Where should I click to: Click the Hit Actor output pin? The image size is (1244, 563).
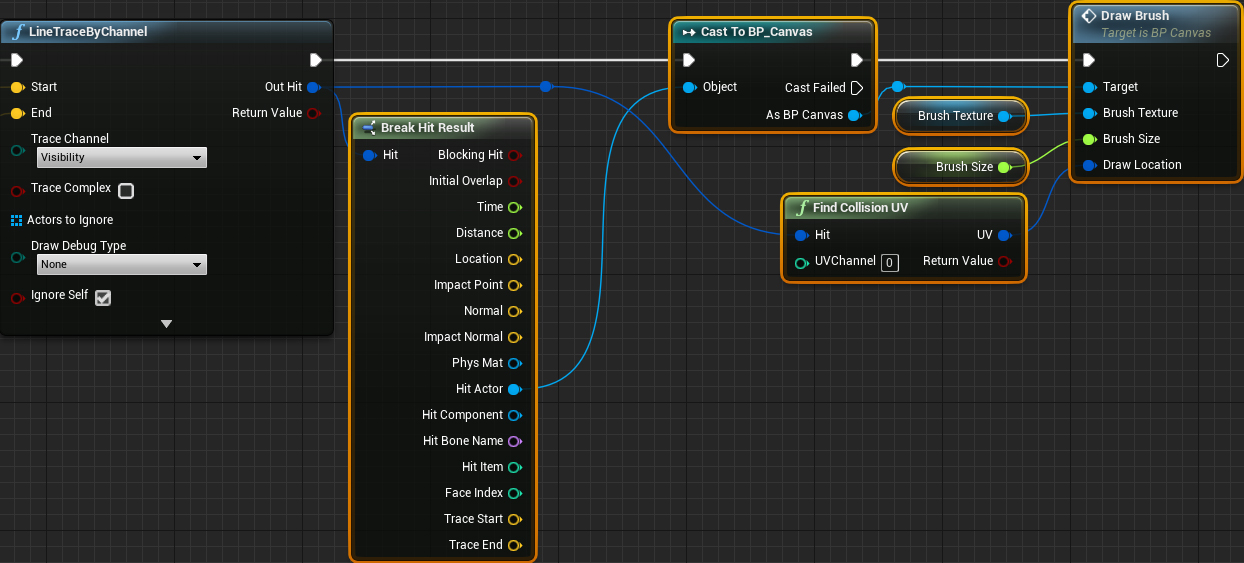pos(514,389)
